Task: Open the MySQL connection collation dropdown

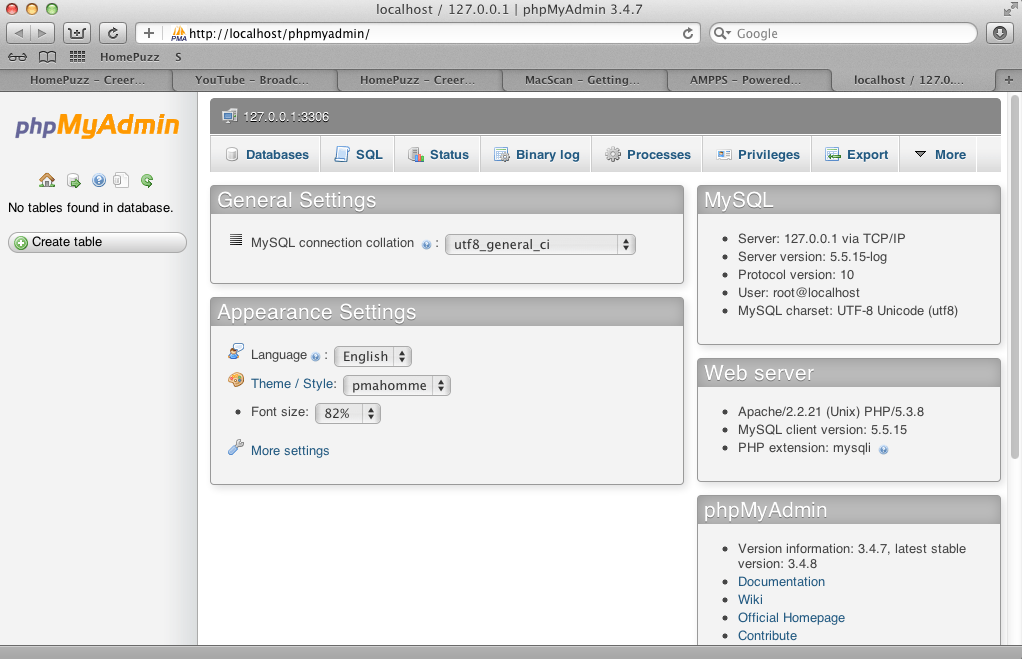Action: click(540, 244)
